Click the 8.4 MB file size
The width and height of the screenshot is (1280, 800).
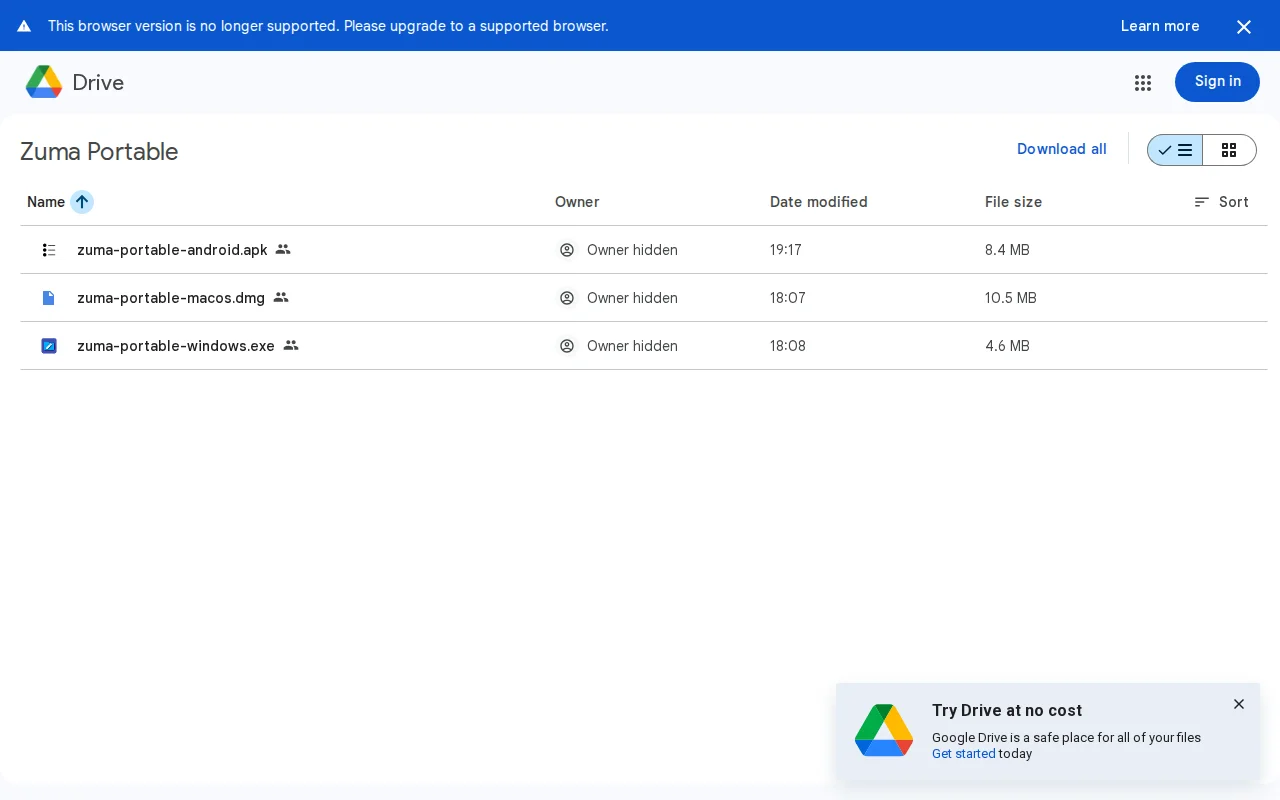point(1007,250)
